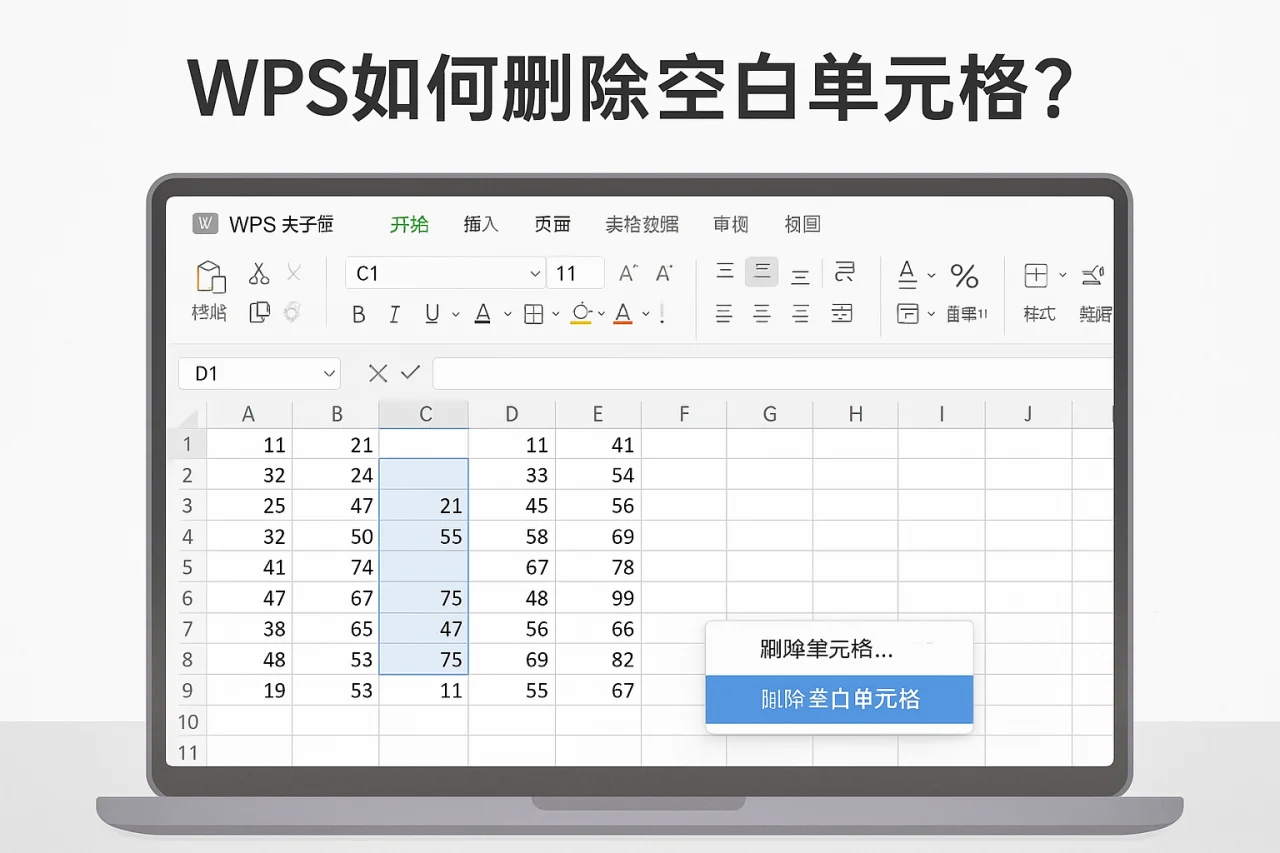This screenshot has height=853, width=1280.
Task: Click the 样式 styles button
Action: point(1039,312)
